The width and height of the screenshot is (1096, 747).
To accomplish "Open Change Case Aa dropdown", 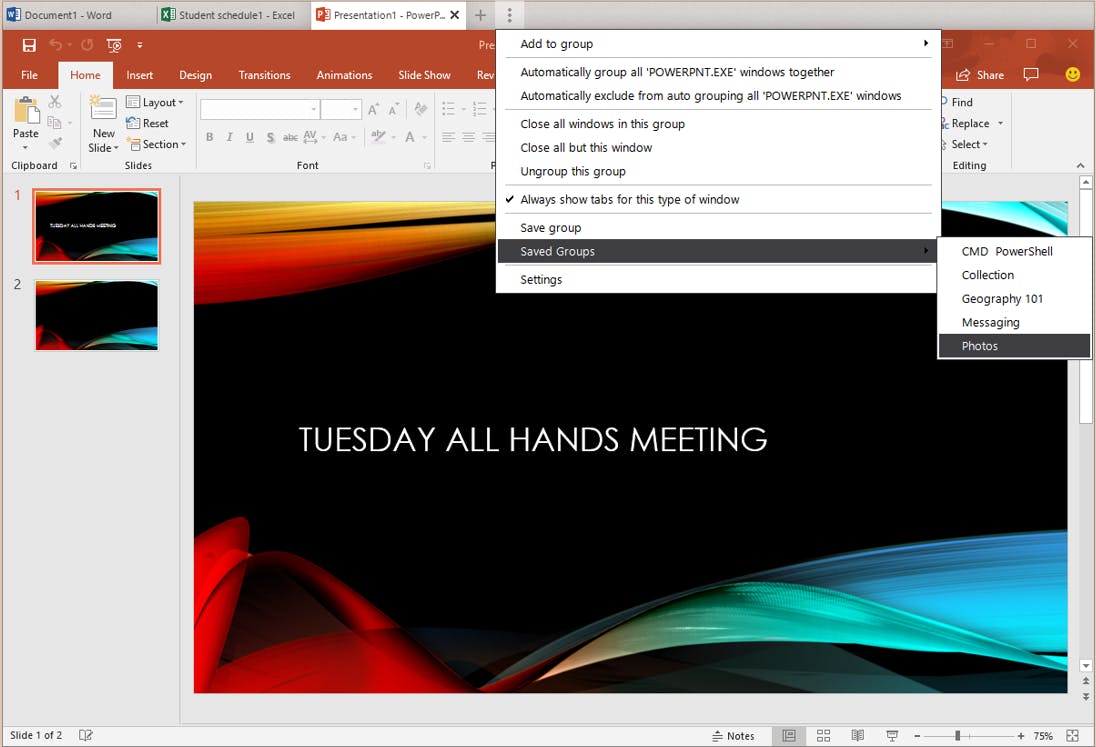I will pos(342,137).
